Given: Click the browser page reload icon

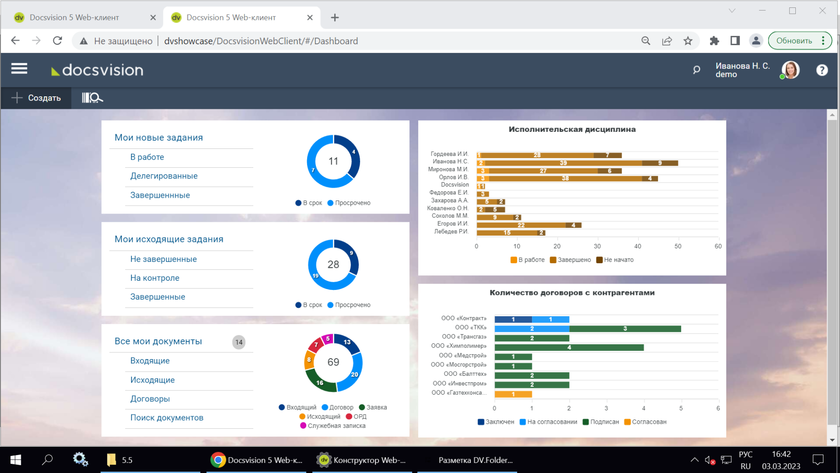Looking at the screenshot, I should click(57, 41).
